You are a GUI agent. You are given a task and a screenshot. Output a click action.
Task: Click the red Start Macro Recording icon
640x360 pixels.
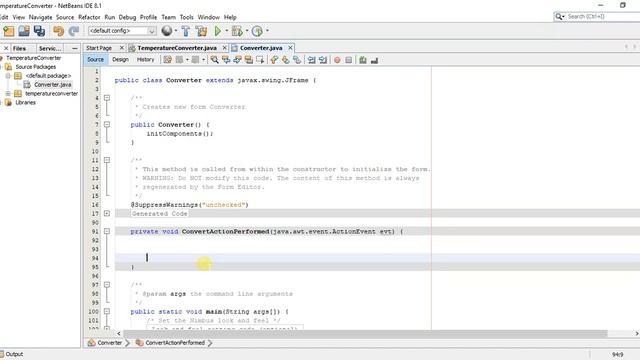point(337,60)
